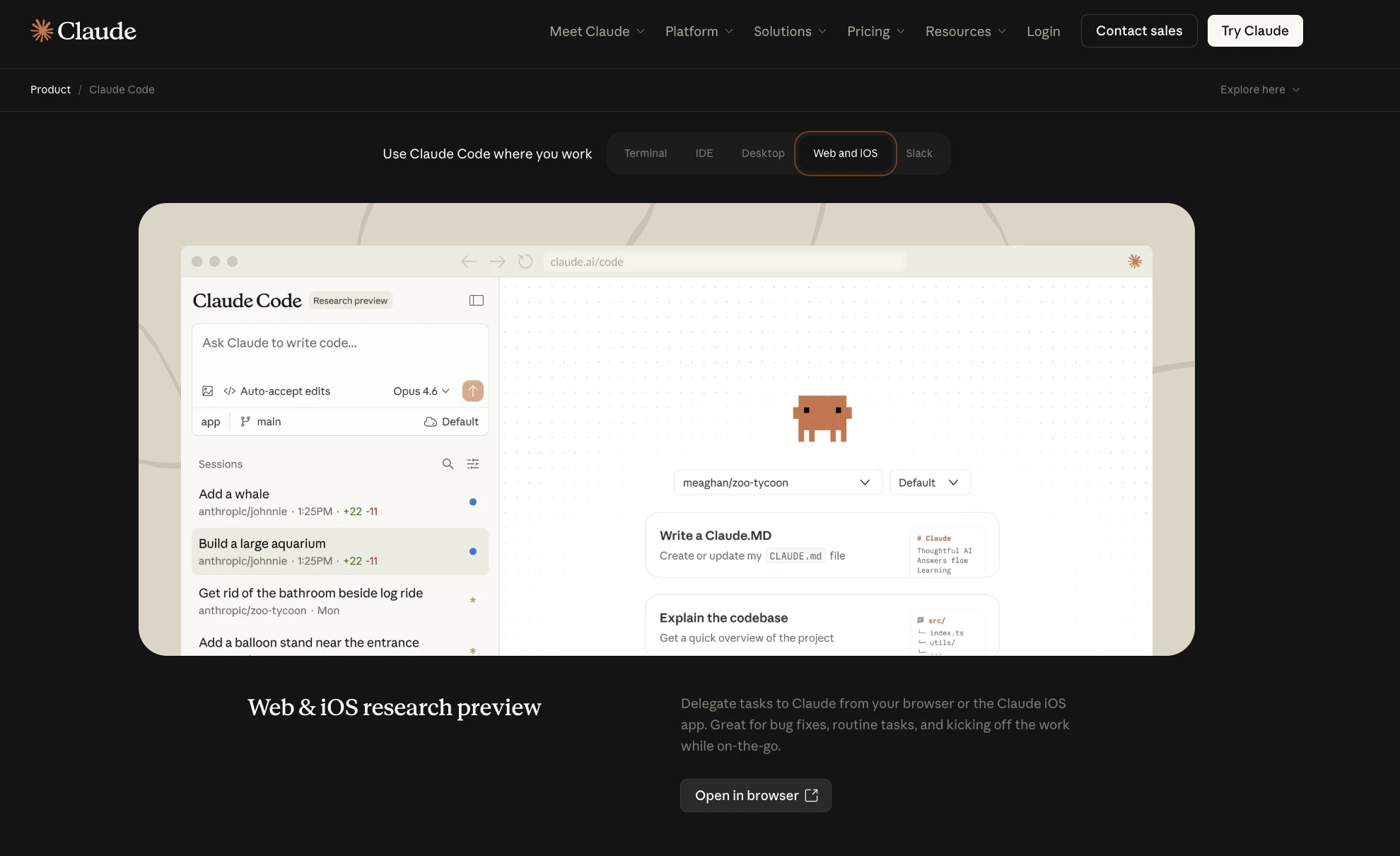Viewport: 1400px width, 856px height.
Task: Open the Default environment dropdown beside repository
Action: [930, 482]
